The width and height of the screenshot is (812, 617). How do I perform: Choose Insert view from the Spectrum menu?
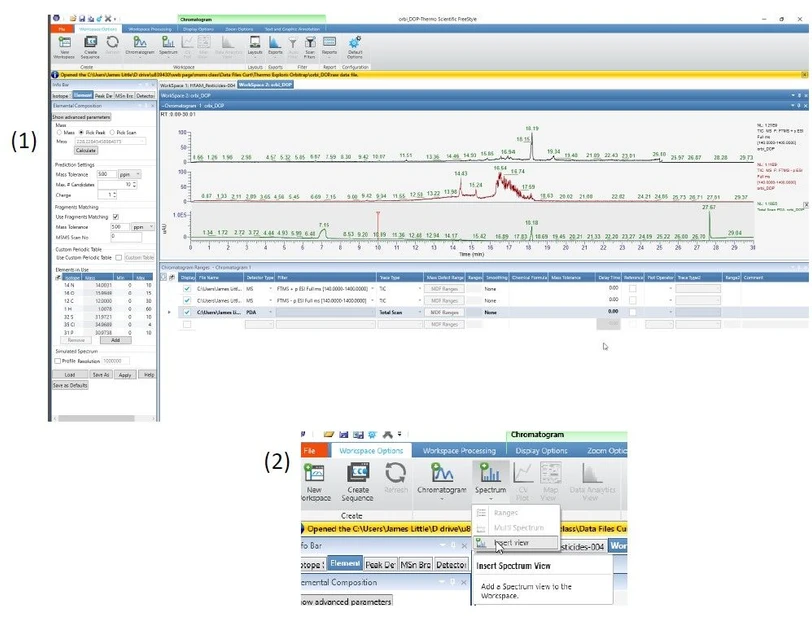[516, 543]
